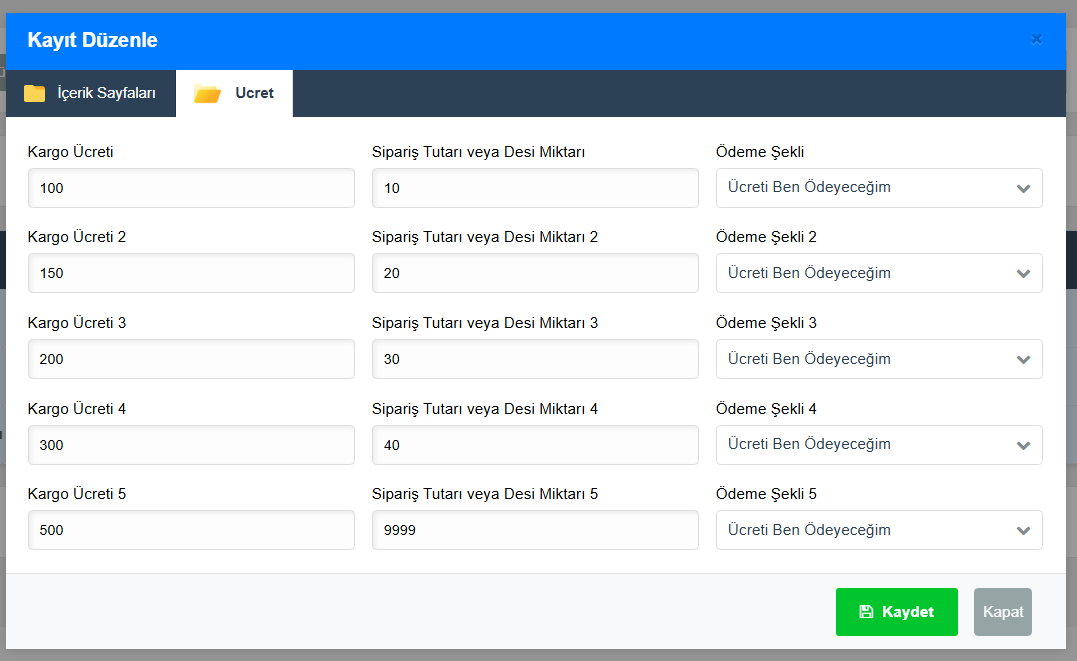Select the Kargo Ücreti 3 input box
Screen dimensions: 1077x661
click(x=191, y=359)
